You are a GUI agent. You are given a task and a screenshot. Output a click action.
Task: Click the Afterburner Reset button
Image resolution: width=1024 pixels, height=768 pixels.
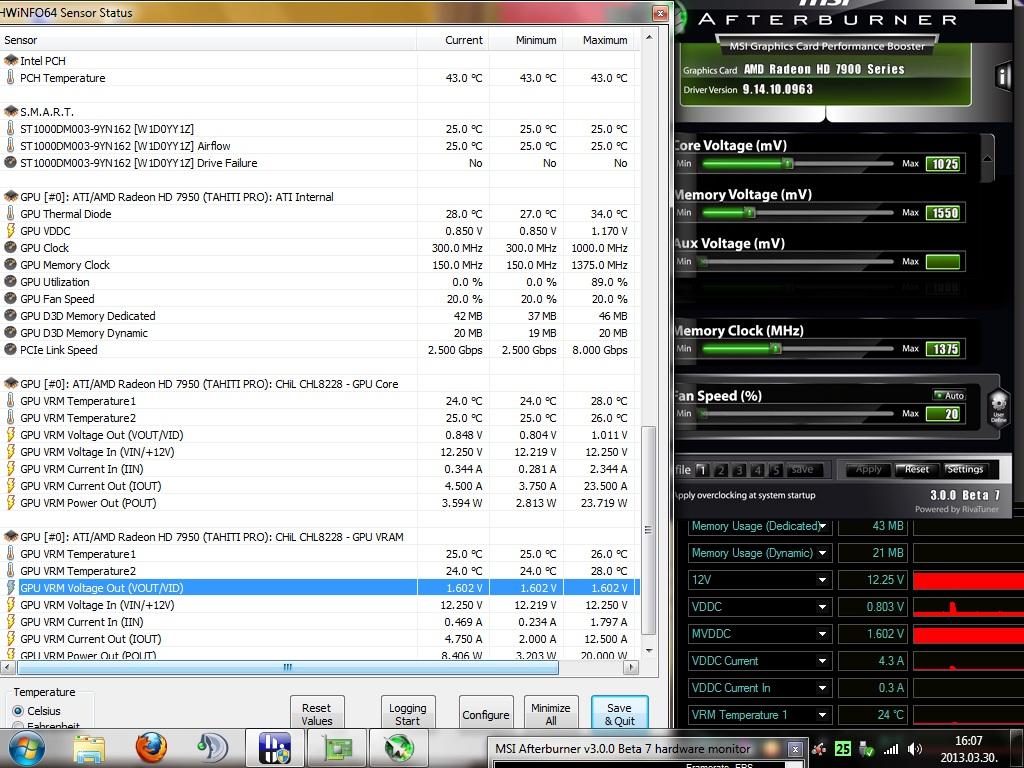pyautogui.click(x=916, y=469)
